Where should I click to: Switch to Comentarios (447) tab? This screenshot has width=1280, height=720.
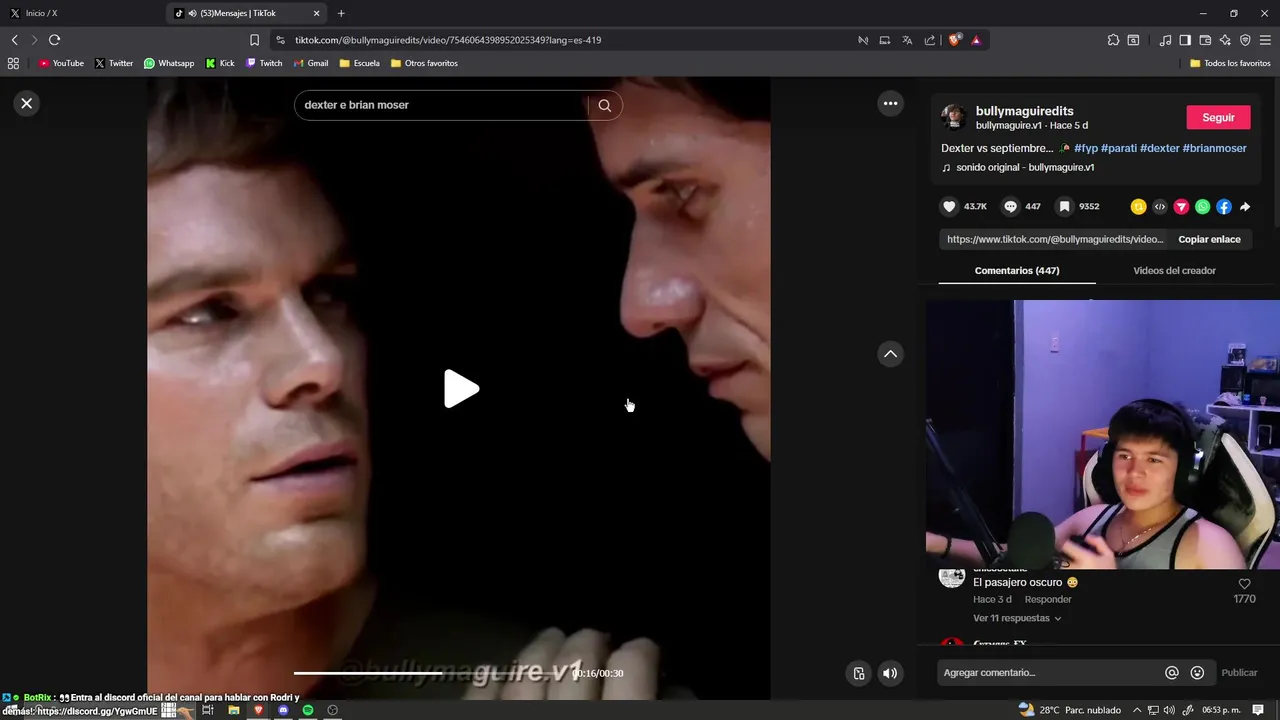1017,271
